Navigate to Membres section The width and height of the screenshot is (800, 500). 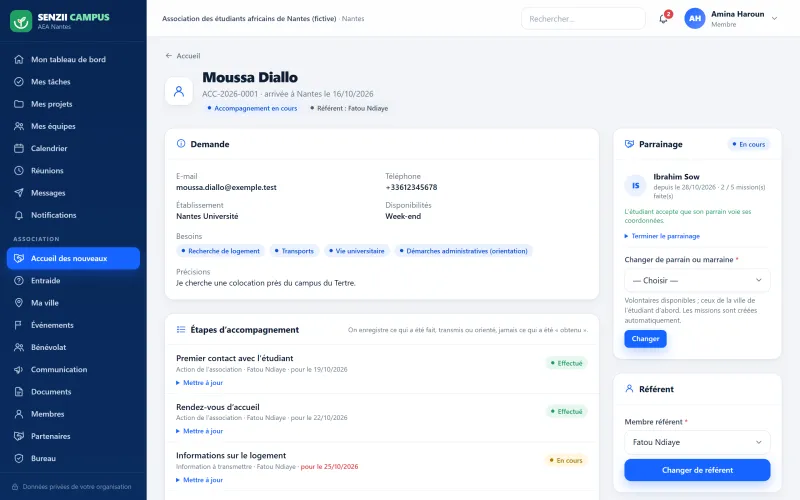(73, 414)
